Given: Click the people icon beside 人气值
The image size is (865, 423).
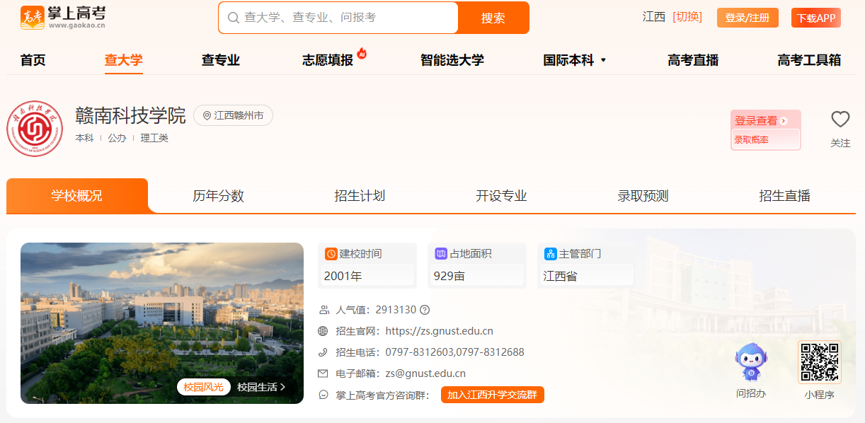Looking at the screenshot, I should coord(324,310).
